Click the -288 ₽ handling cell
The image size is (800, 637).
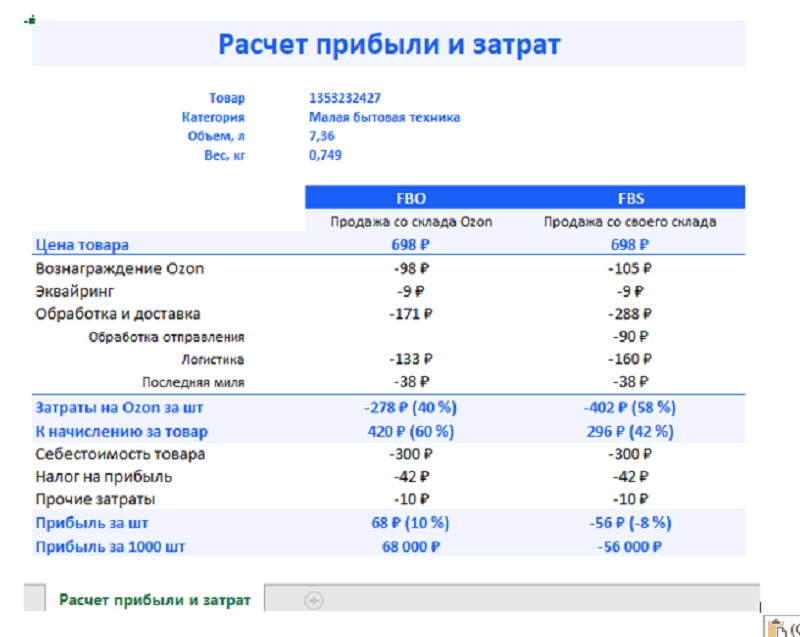pos(630,314)
